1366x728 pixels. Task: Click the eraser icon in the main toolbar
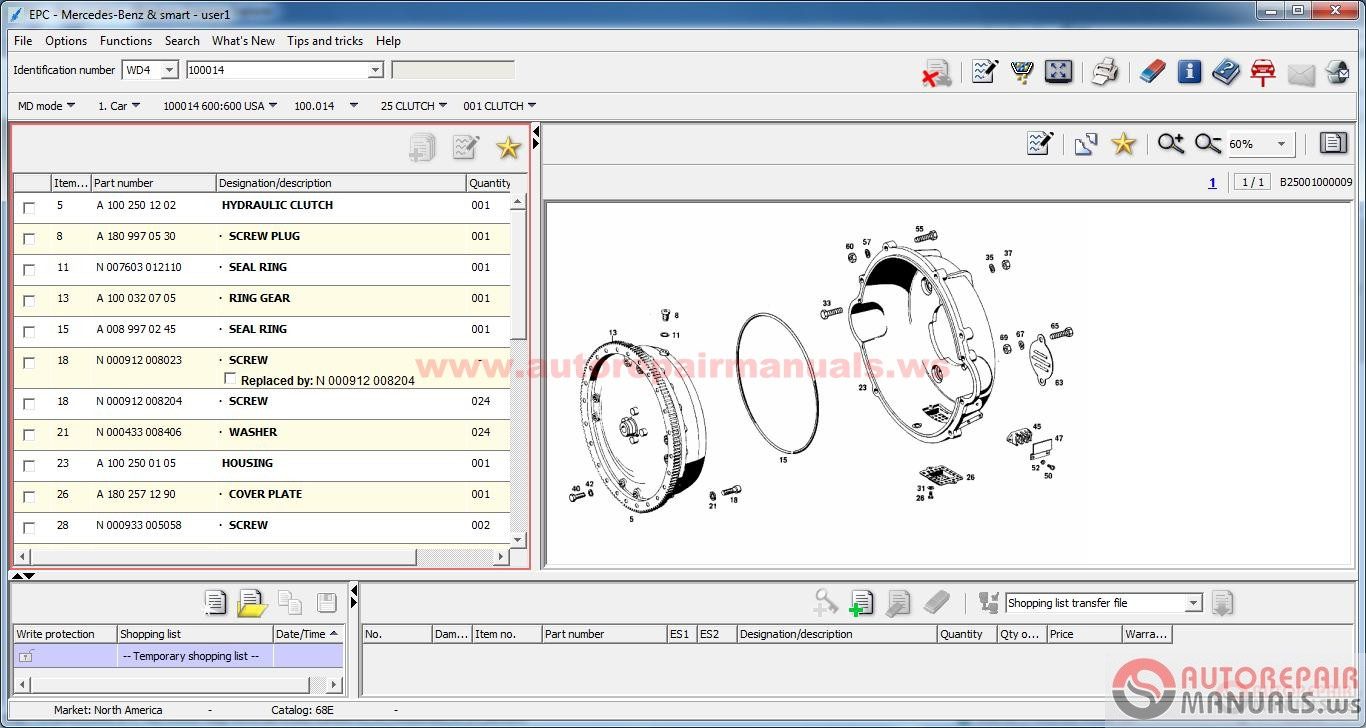pos(1153,71)
